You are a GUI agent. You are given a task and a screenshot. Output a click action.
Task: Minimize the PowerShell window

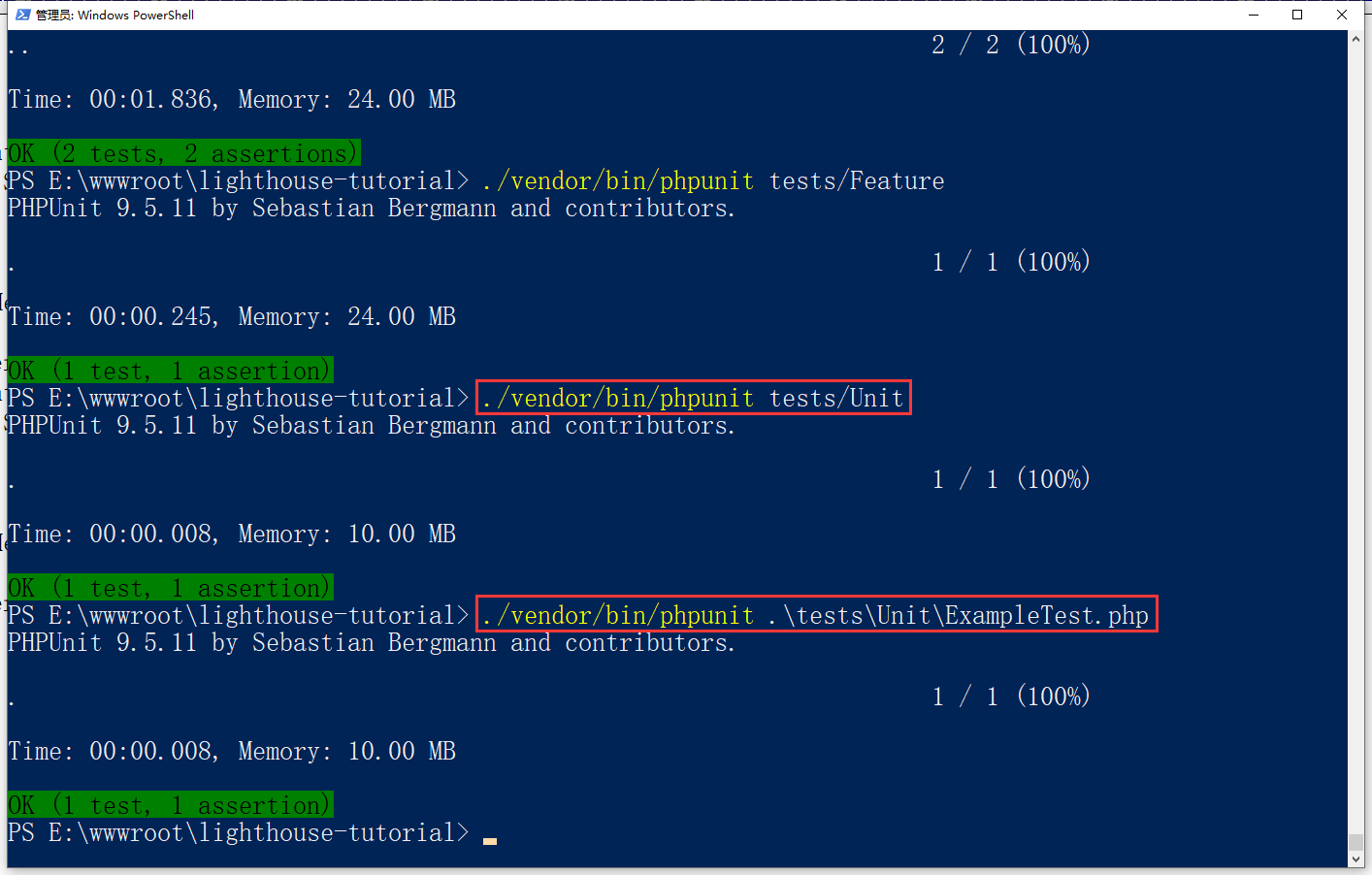point(1253,15)
